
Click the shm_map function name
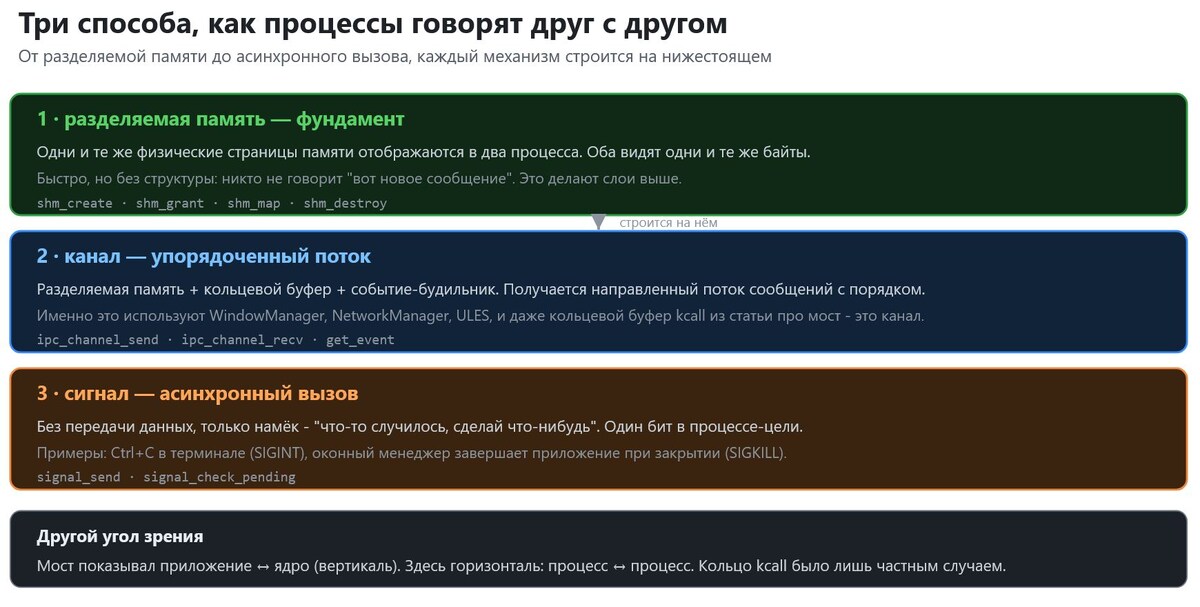pos(254,203)
